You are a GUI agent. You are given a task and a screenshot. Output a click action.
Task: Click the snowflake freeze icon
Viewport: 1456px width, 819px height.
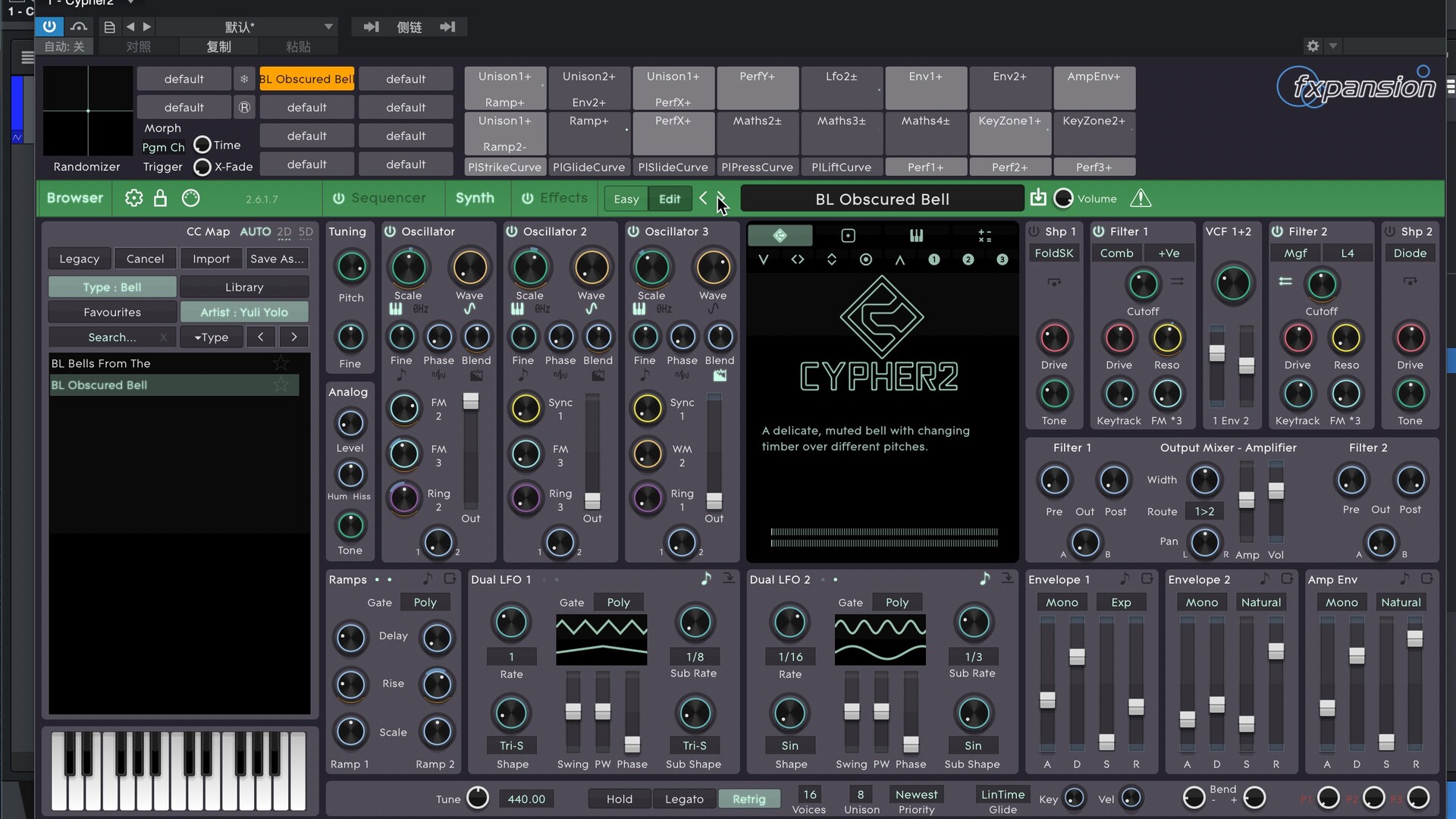[x=244, y=79]
